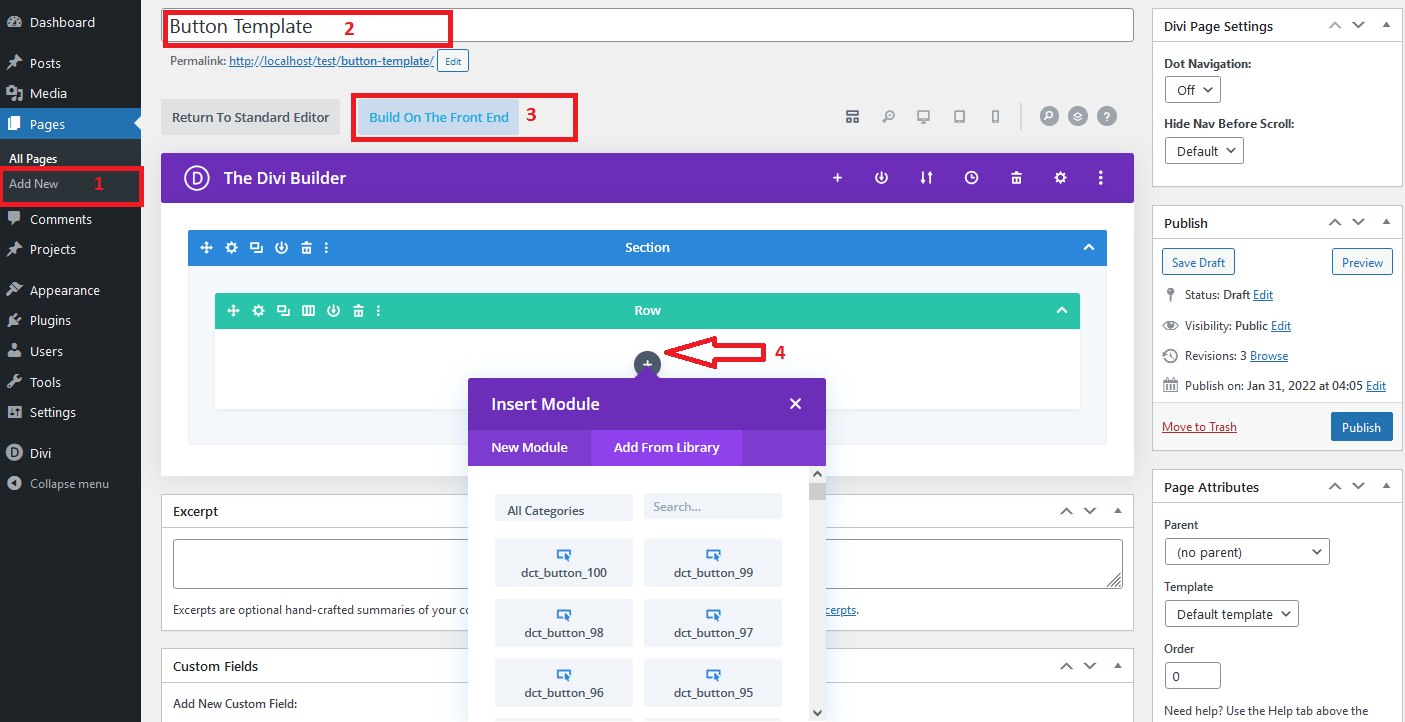Open page settings gear in Divi Builder header

click(x=1060, y=178)
